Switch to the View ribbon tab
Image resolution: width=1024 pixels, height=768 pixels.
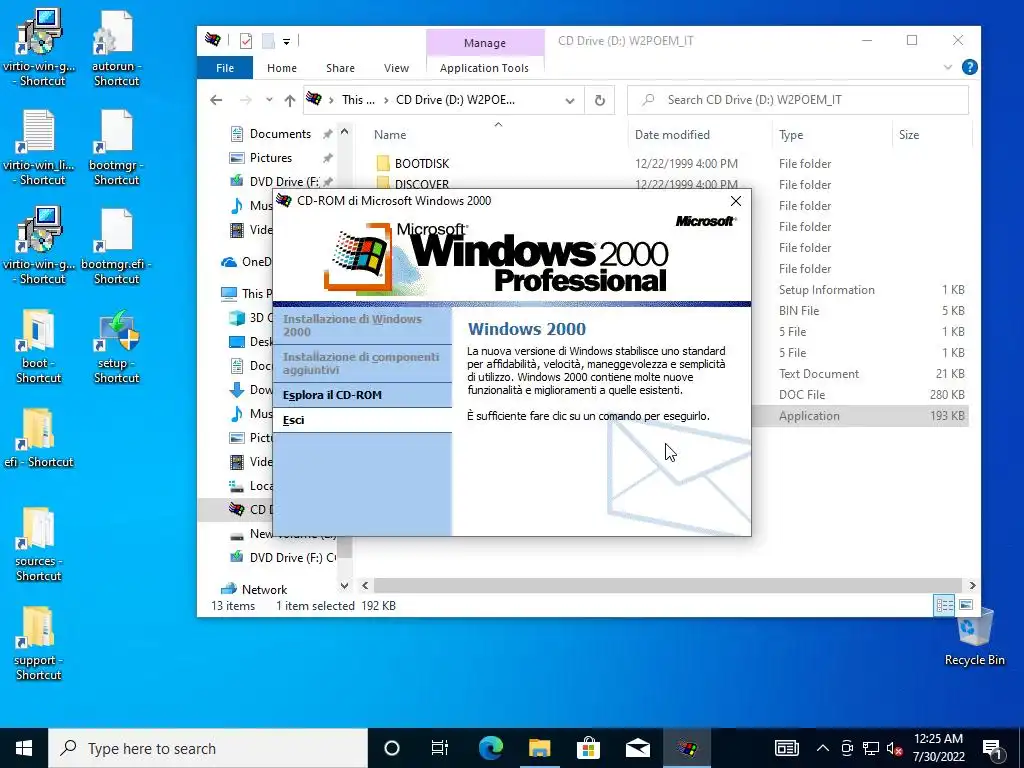click(x=396, y=68)
